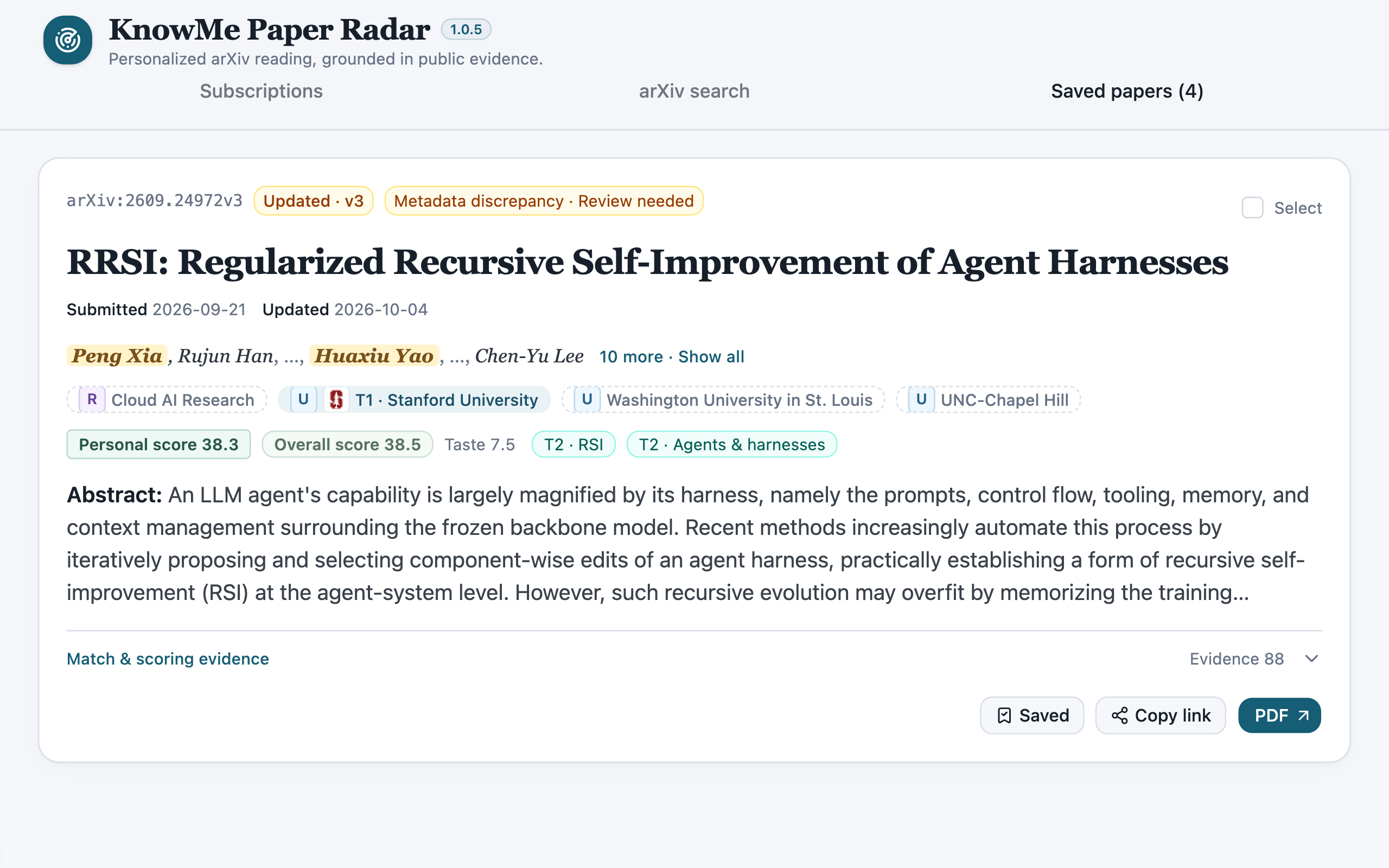Open the arXiv search tab
The width and height of the screenshot is (1389, 868).
tap(694, 91)
